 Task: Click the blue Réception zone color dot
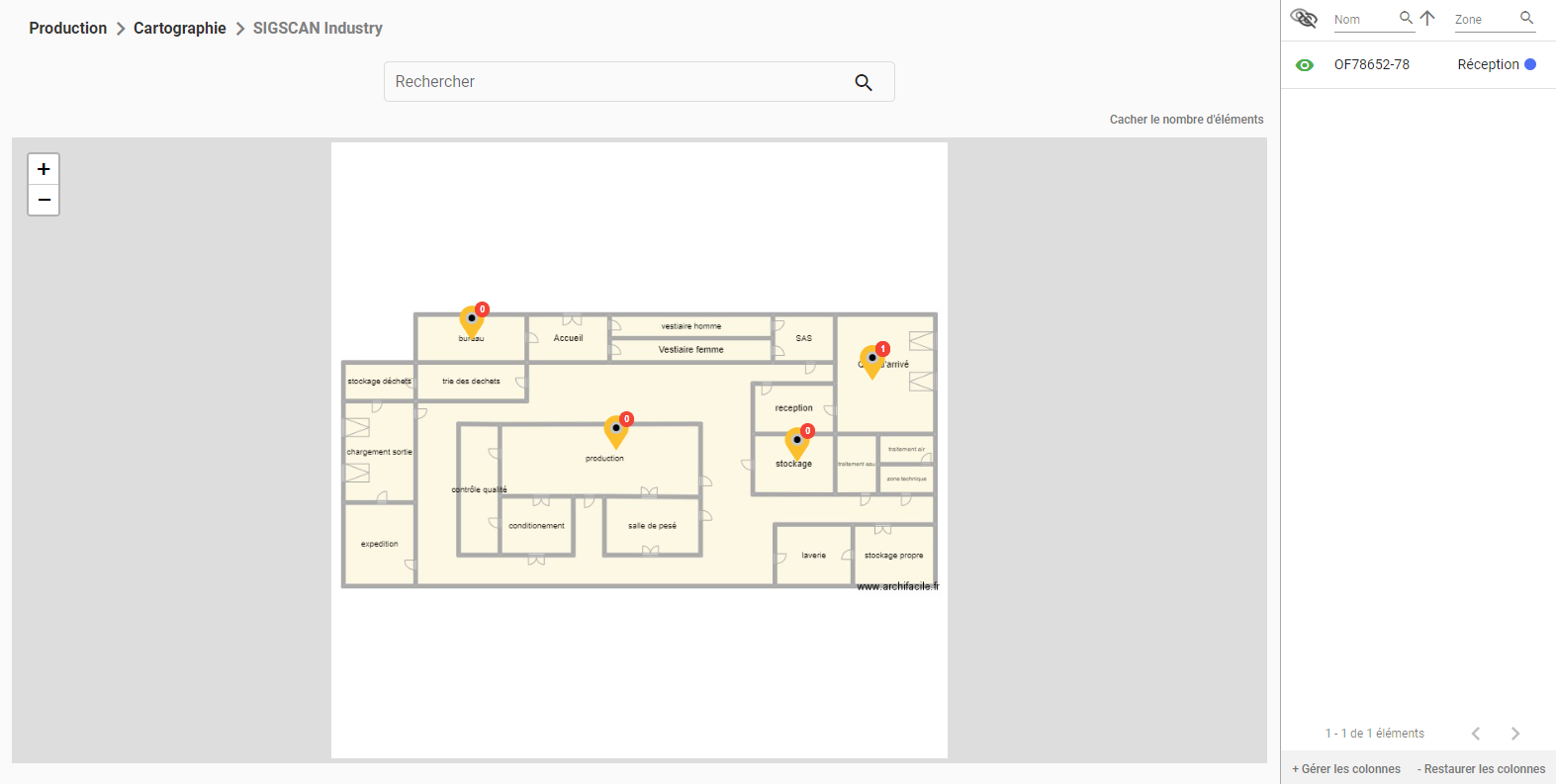tap(1530, 64)
